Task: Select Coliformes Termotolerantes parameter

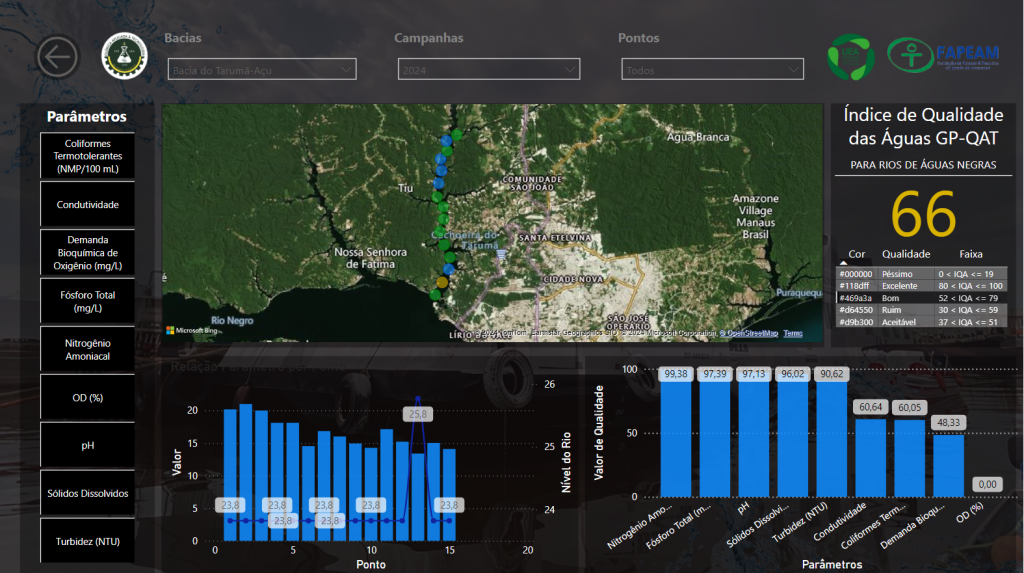Action: pos(87,157)
